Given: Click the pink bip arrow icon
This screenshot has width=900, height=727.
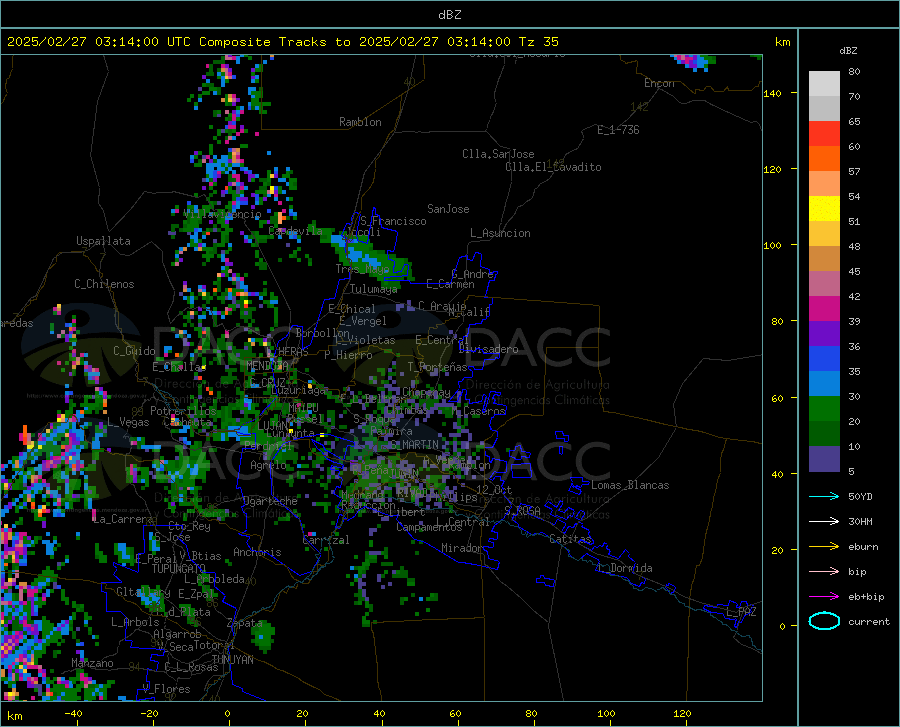Looking at the screenshot, I should pyautogui.click(x=824, y=572).
